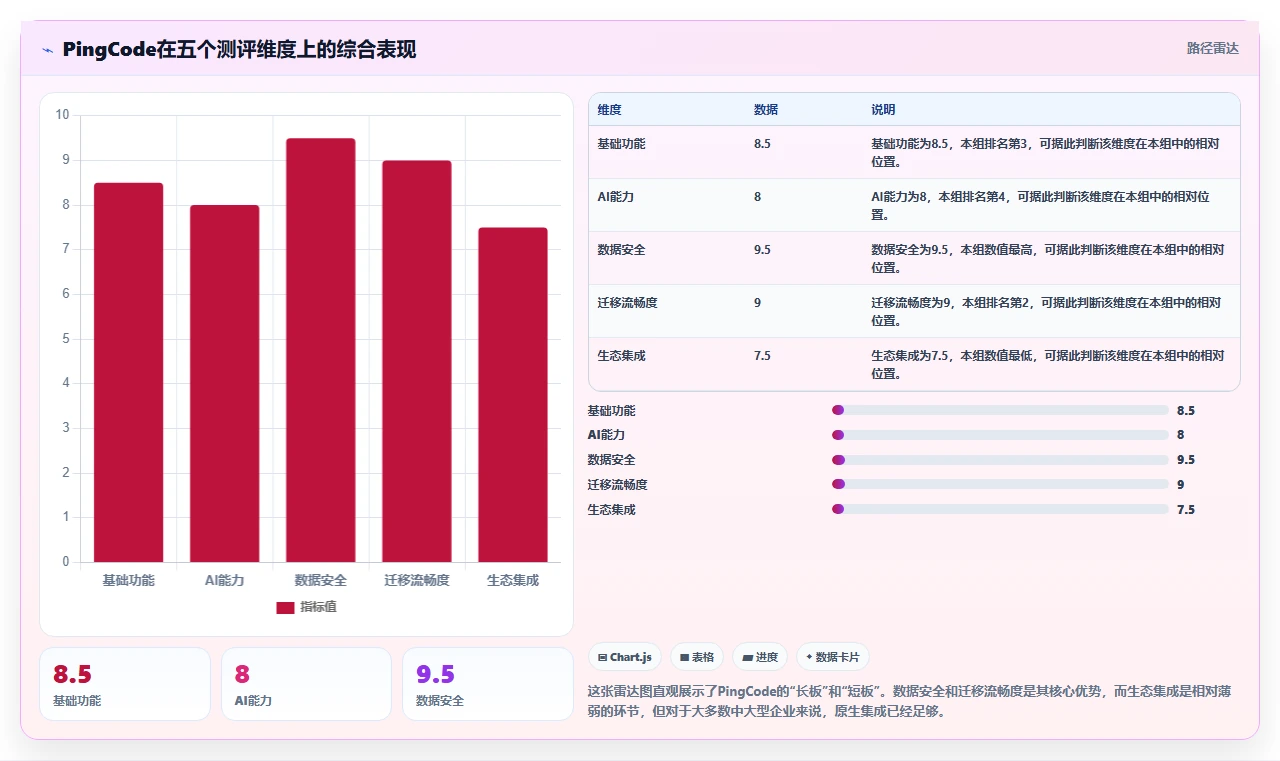Click the 8 AI能力 stat card

point(306,684)
